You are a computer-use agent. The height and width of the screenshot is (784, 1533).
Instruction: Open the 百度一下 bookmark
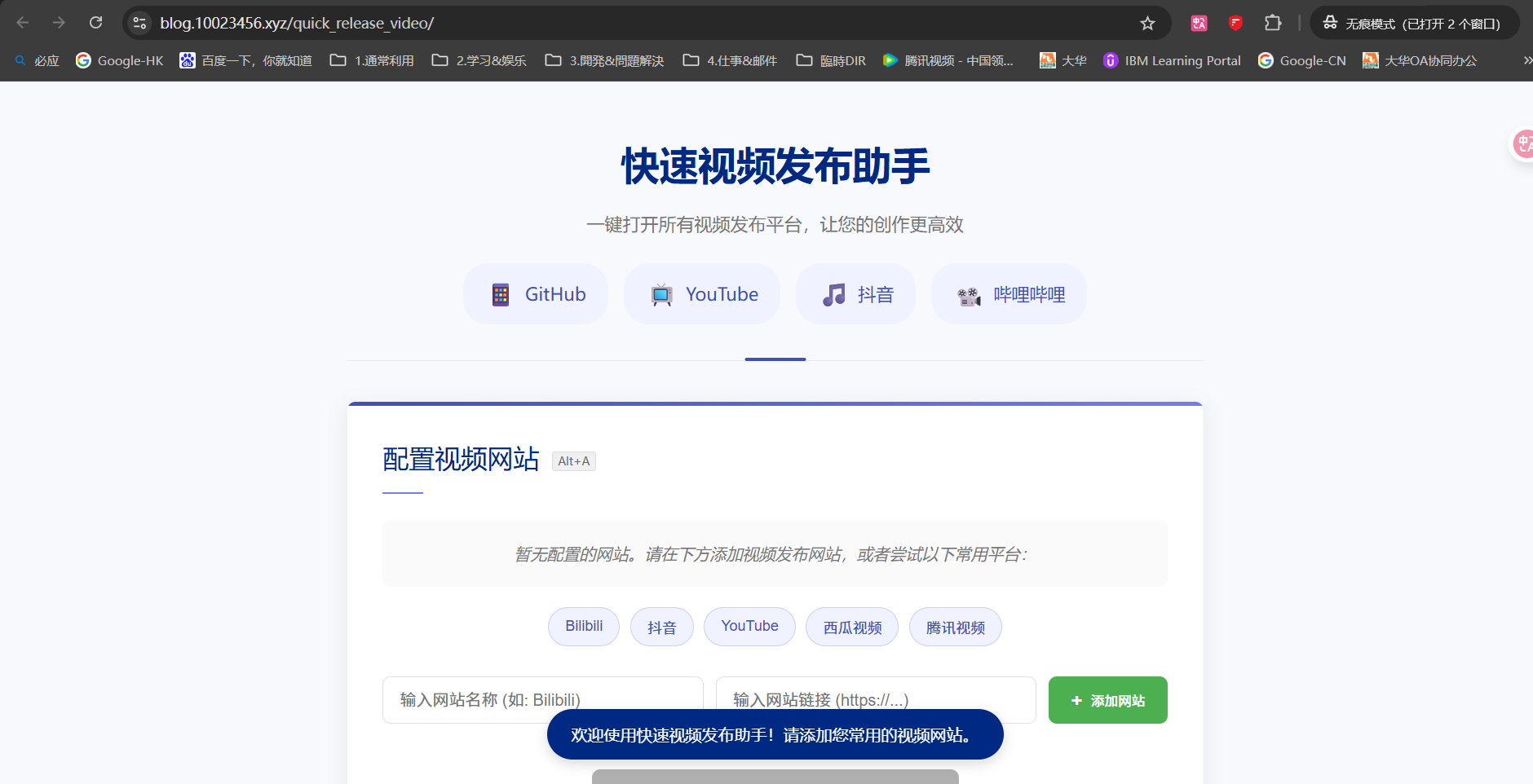pyautogui.click(x=246, y=60)
